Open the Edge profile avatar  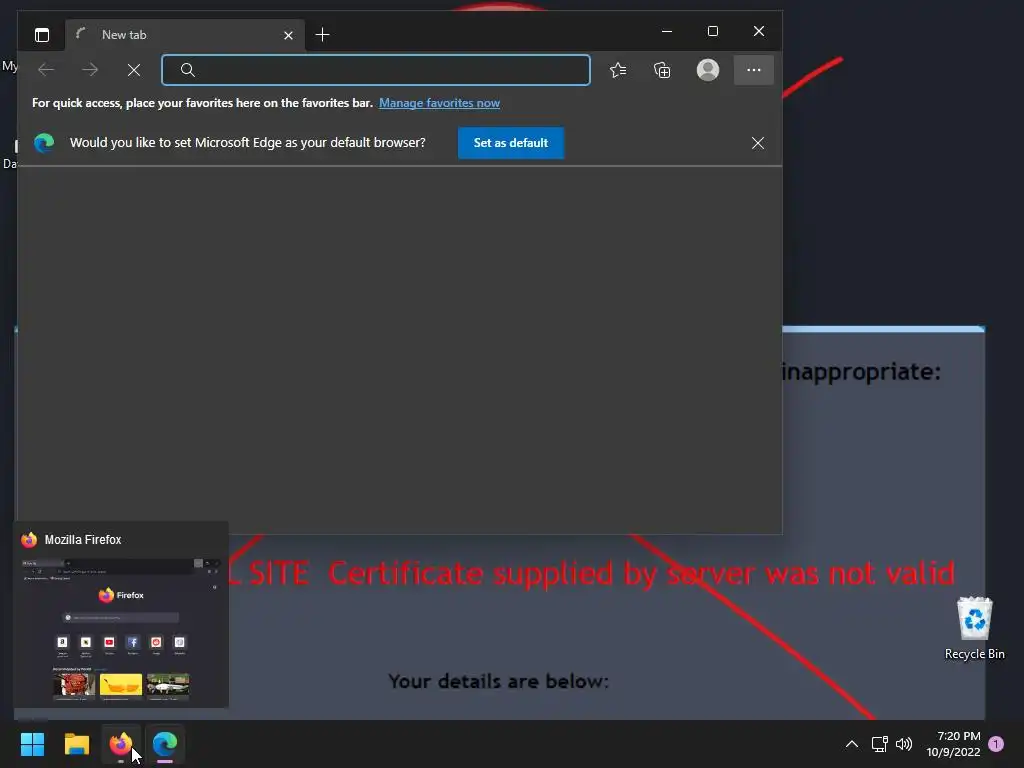click(708, 70)
